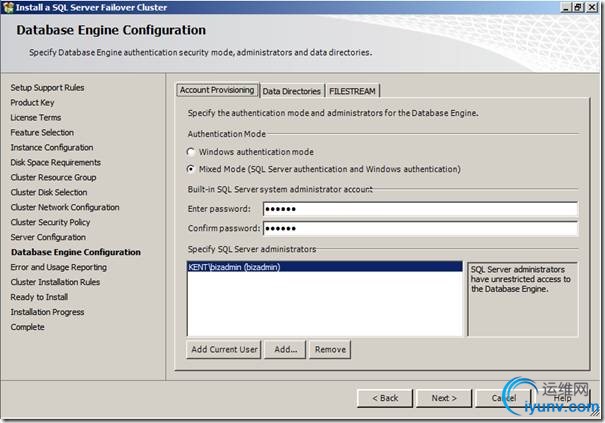The image size is (605, 423).
Task: Click Feature Selection step
Action: (x=42, y=132)
